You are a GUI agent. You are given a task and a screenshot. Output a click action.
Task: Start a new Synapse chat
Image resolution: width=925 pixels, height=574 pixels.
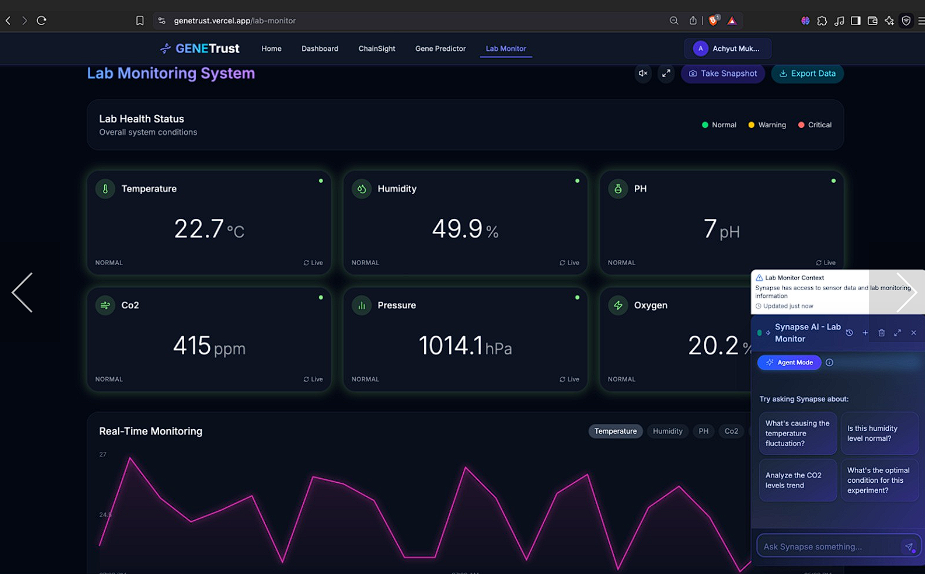point(865,332)
